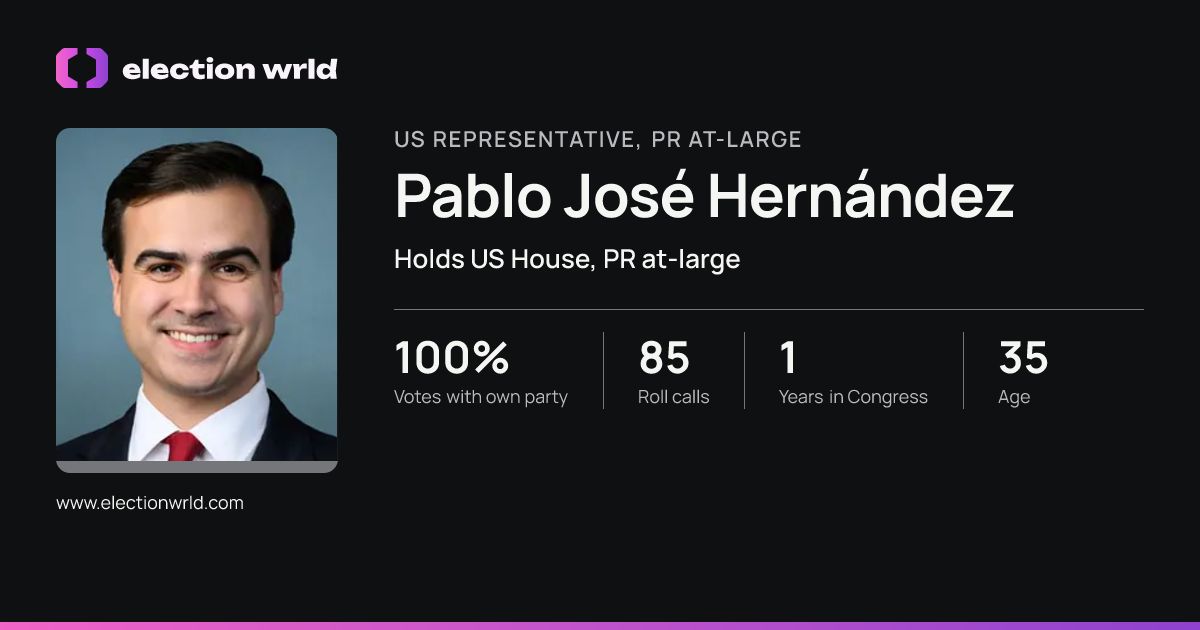Click the 'Years in Congress' label
The height and width of the screenshot is (630, 1200).
point(853,397)
